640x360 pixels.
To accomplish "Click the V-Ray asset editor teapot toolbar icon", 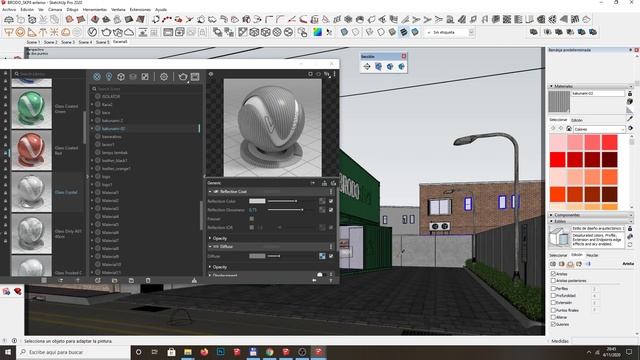I will (106, 32).
